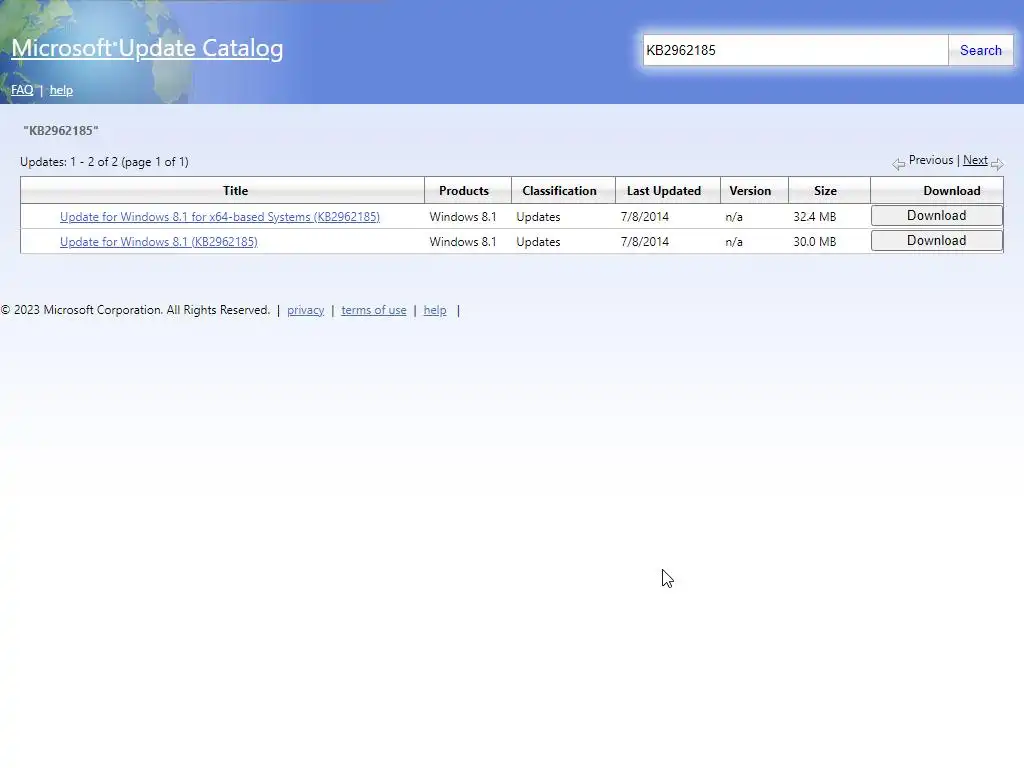Click the Updates: 1 - 2 of 2 text

coord(104,162)
